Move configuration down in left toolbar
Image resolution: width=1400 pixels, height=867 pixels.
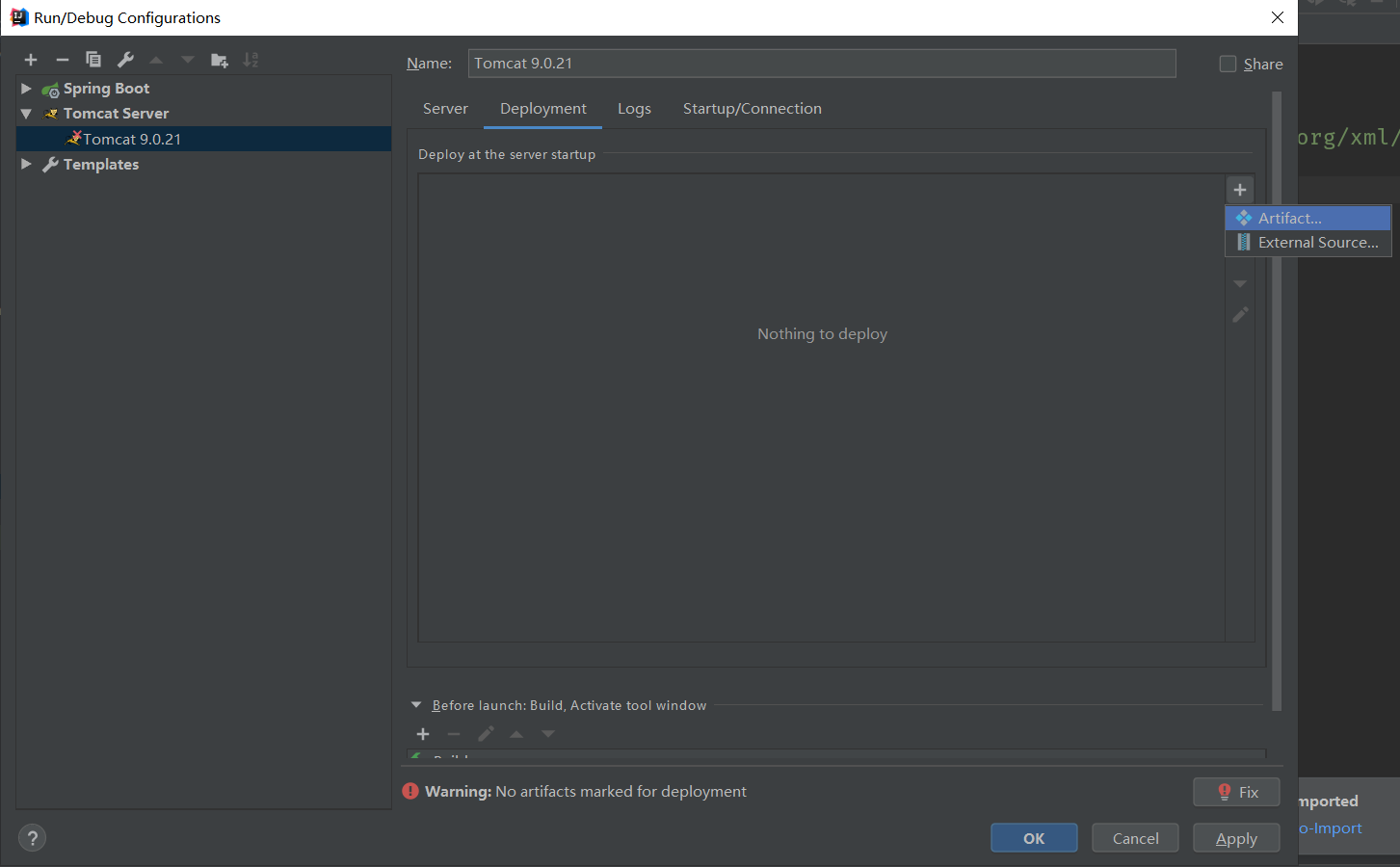click(x=188, y=60)
